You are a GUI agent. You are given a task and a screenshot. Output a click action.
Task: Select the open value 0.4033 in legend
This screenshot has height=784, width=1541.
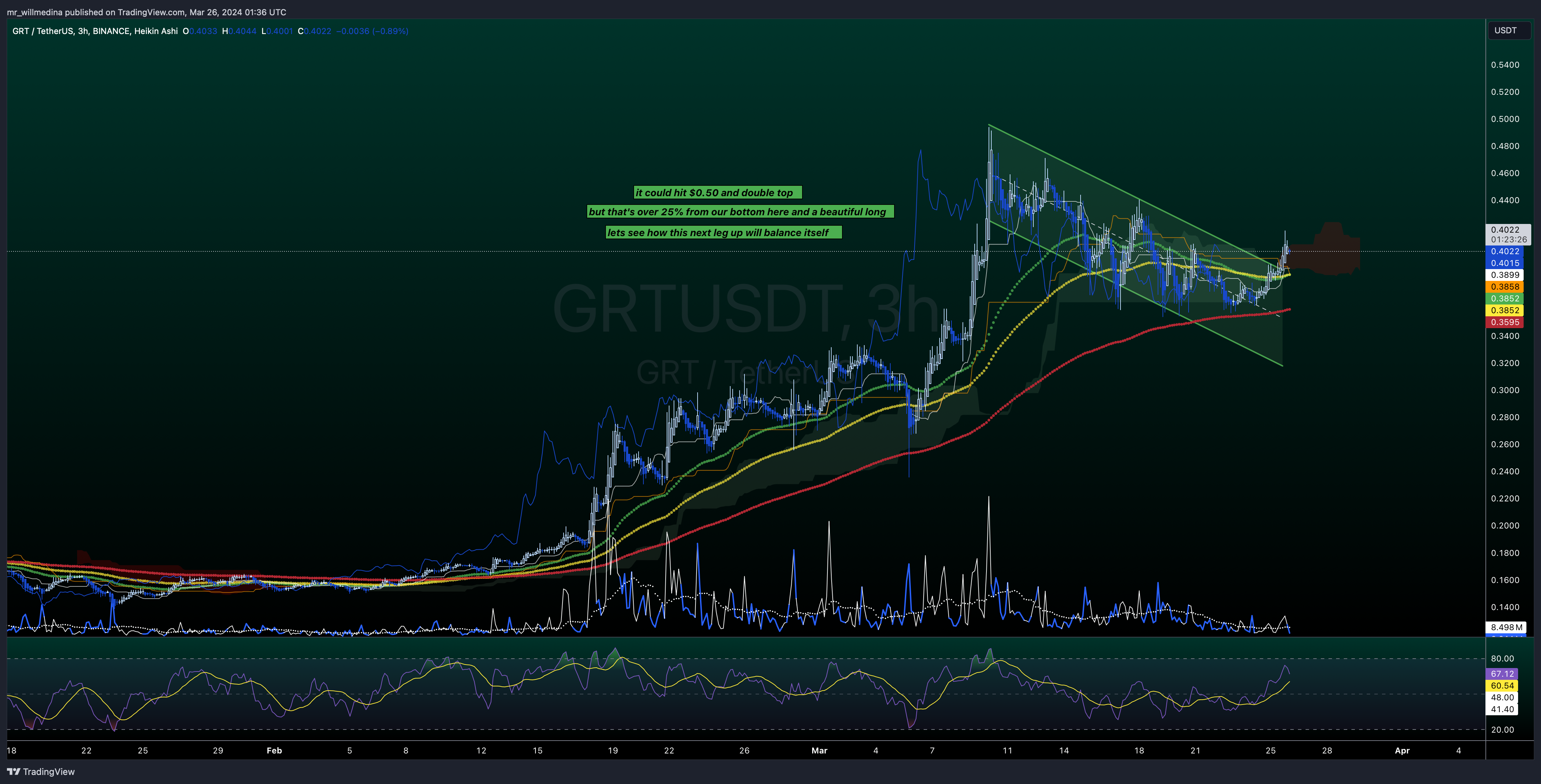coord(203,31)
